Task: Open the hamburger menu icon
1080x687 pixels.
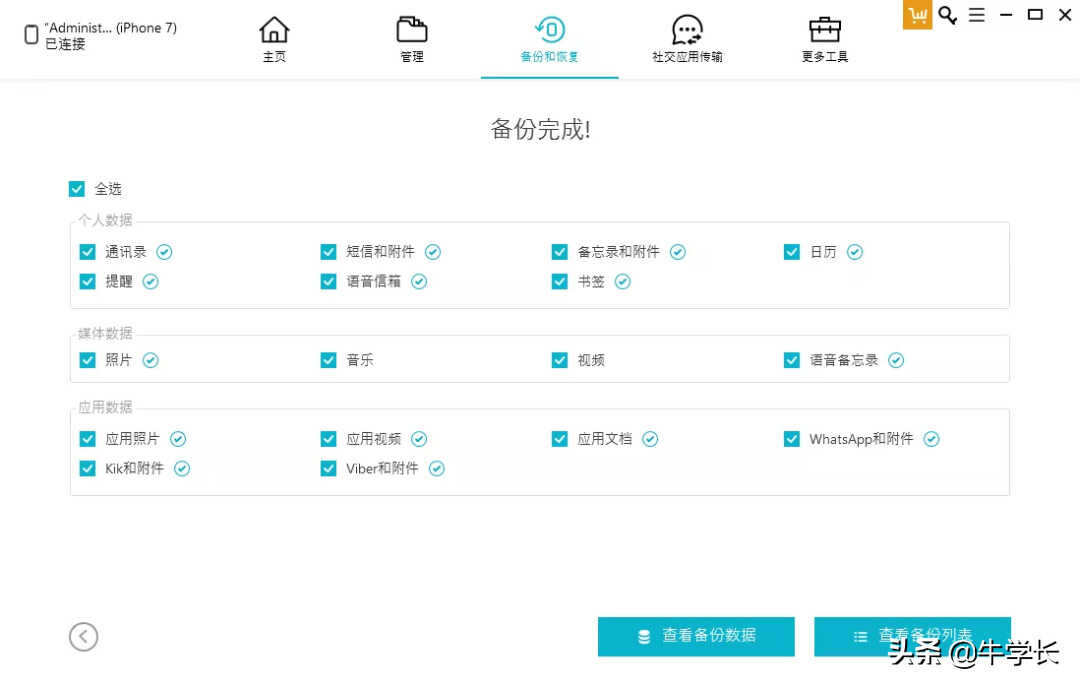Action: 977,15
